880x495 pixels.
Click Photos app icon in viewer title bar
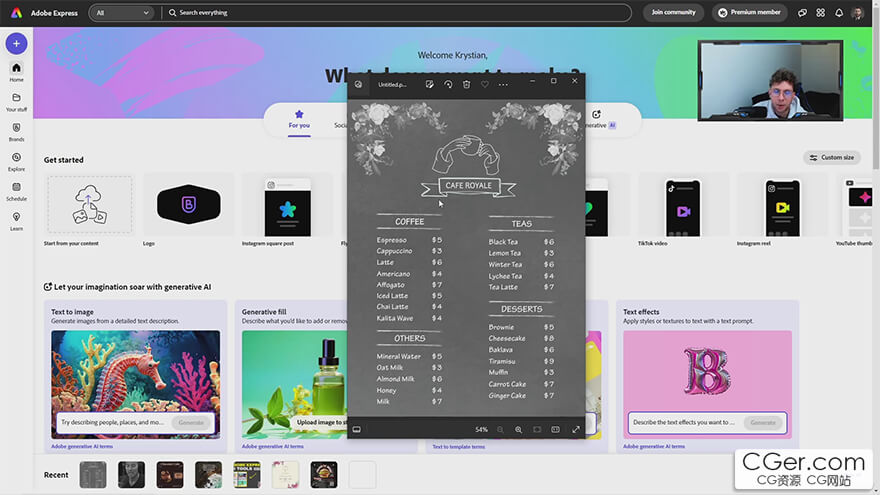click(358, 84)
